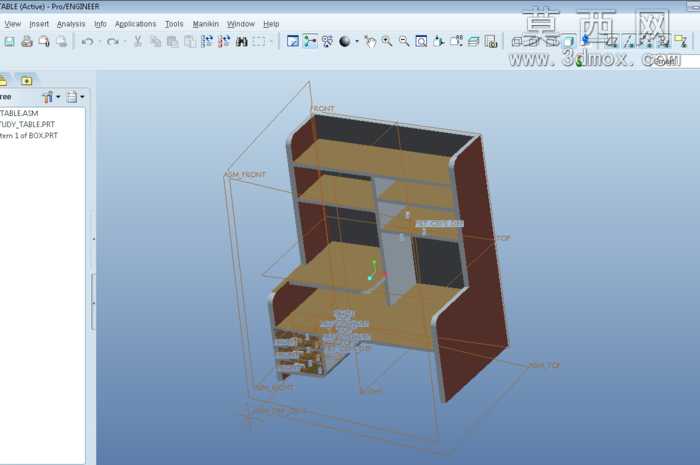Open the View menu

pos(12,24)
